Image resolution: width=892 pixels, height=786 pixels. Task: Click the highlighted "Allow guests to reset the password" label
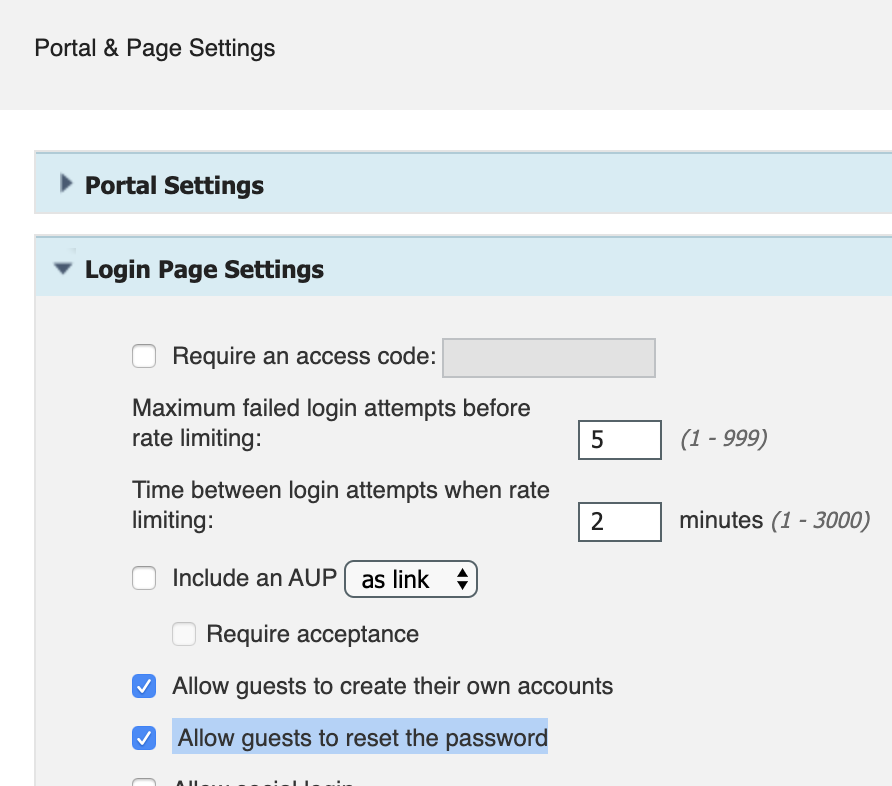pyautogui.click(x=362, y=738)
